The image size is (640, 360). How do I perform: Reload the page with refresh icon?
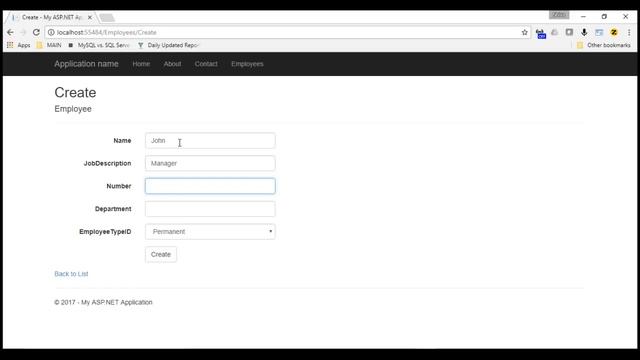coord(36,32)
